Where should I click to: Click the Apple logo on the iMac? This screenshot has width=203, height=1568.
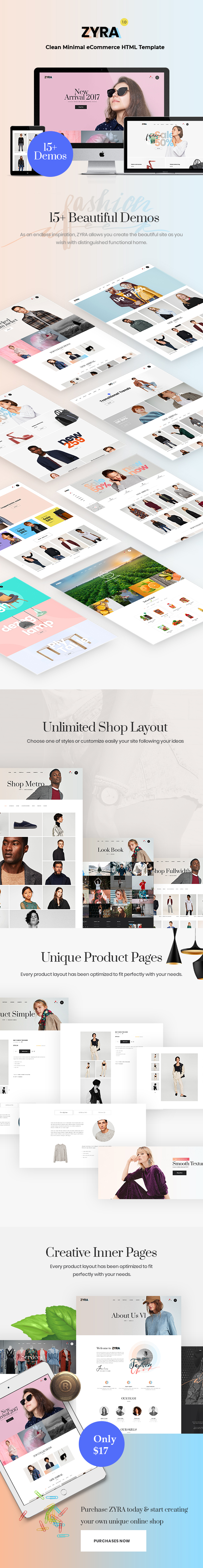102,154
